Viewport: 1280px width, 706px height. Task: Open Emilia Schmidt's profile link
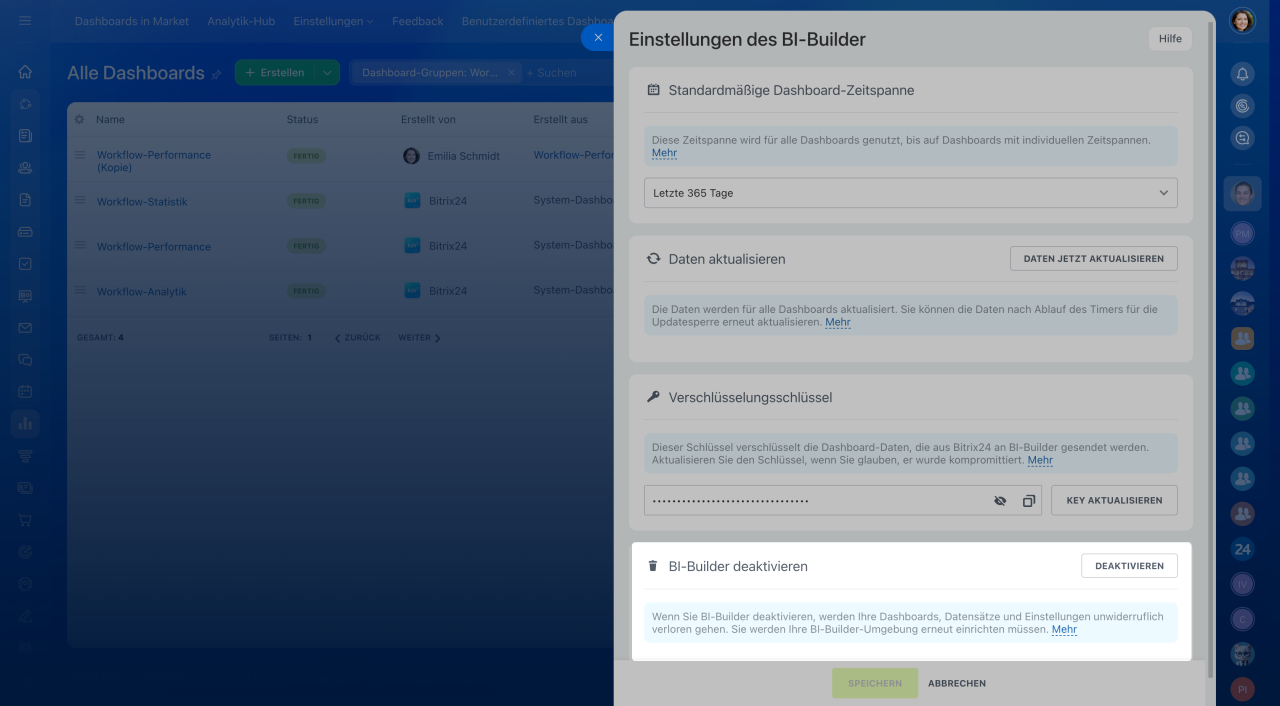[x=463, y=156]
